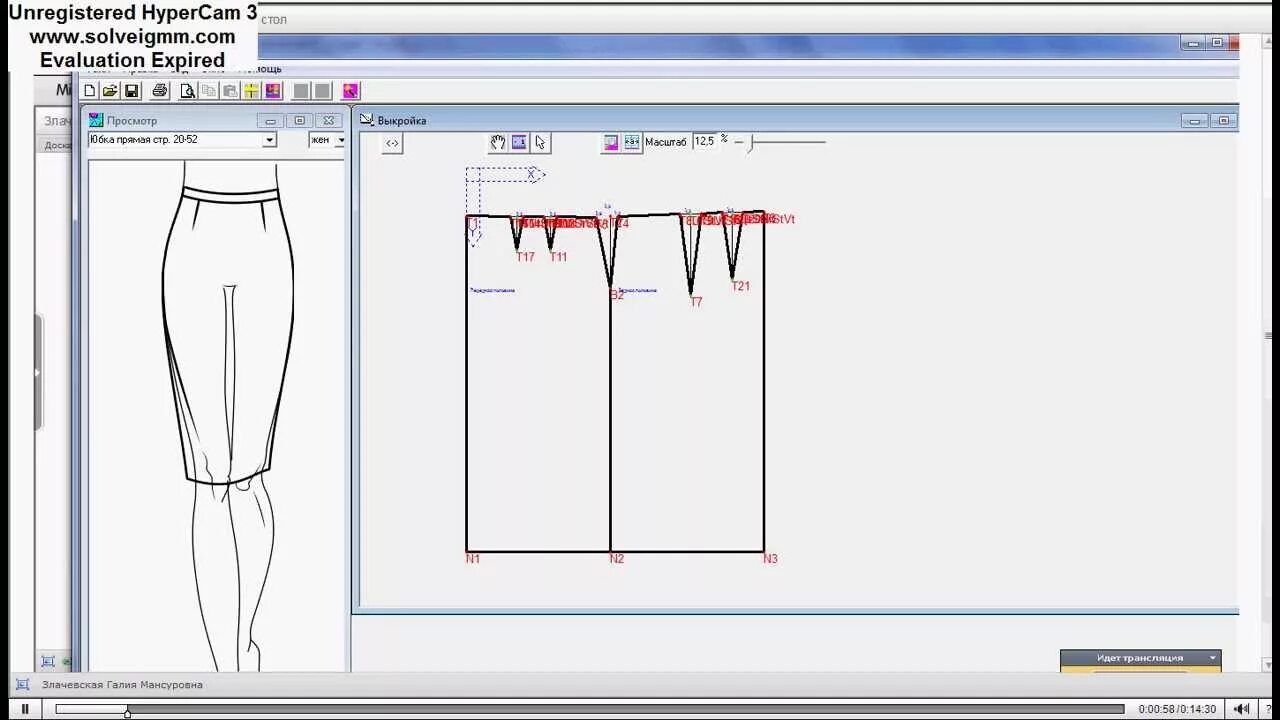This screenshot has height=720, width=1280.
Task: Select the arrow pointer tool in Выкройка
Action: 540,142
